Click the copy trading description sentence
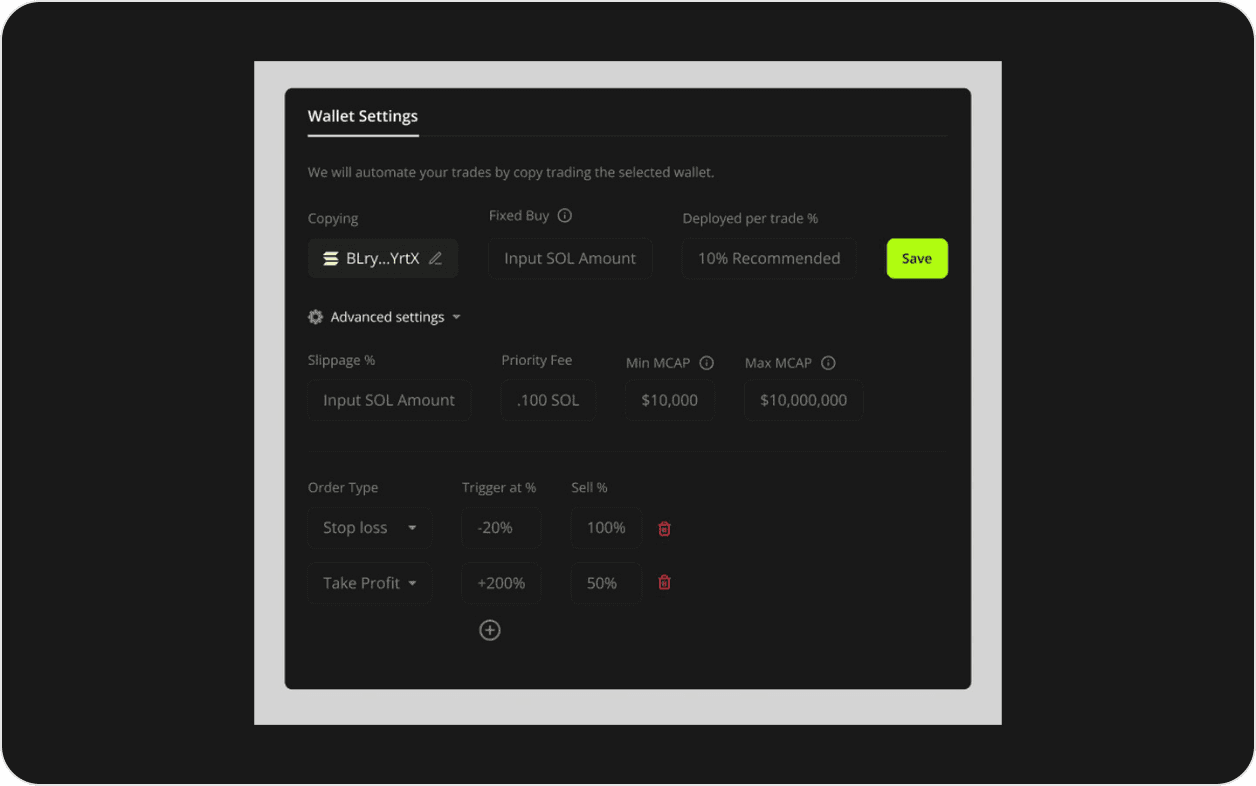This screenshot has width=1256, height=786. 511,172
